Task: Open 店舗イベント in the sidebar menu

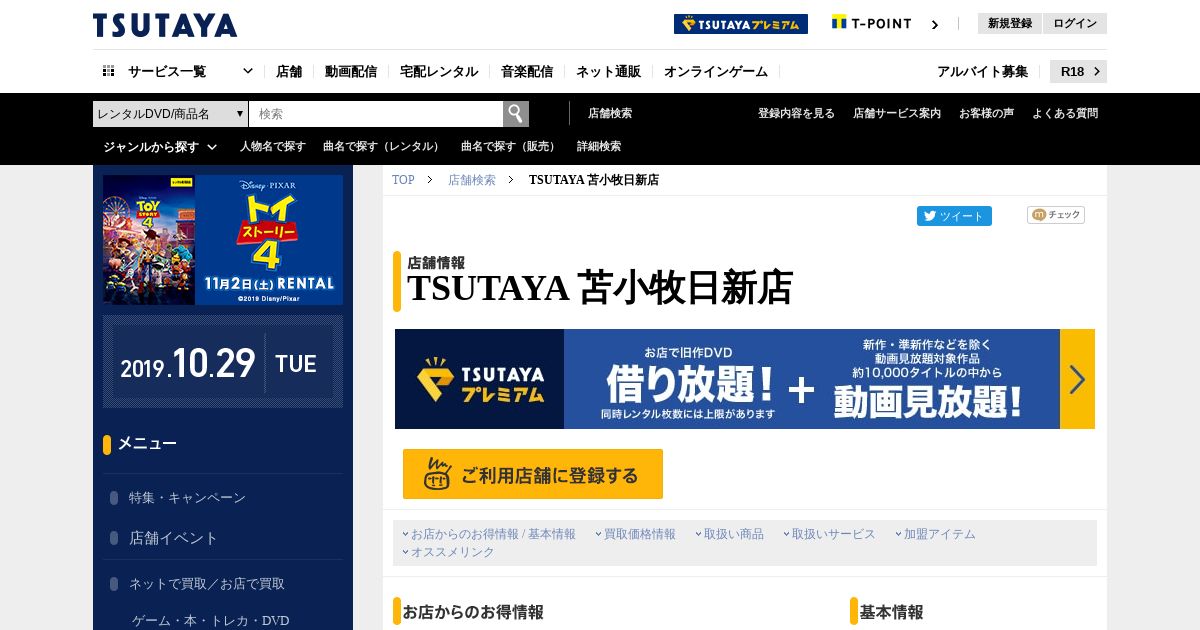Action: pyautogui.click(x=173, y=538)
